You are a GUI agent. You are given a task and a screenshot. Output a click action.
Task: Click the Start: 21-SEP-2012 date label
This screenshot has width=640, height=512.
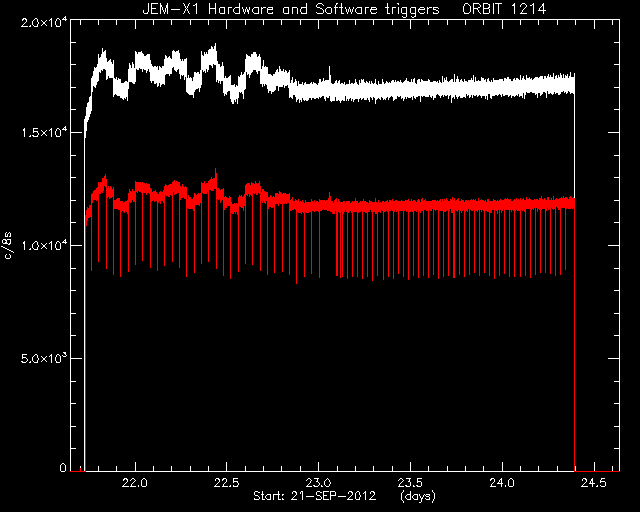[314, 496]
